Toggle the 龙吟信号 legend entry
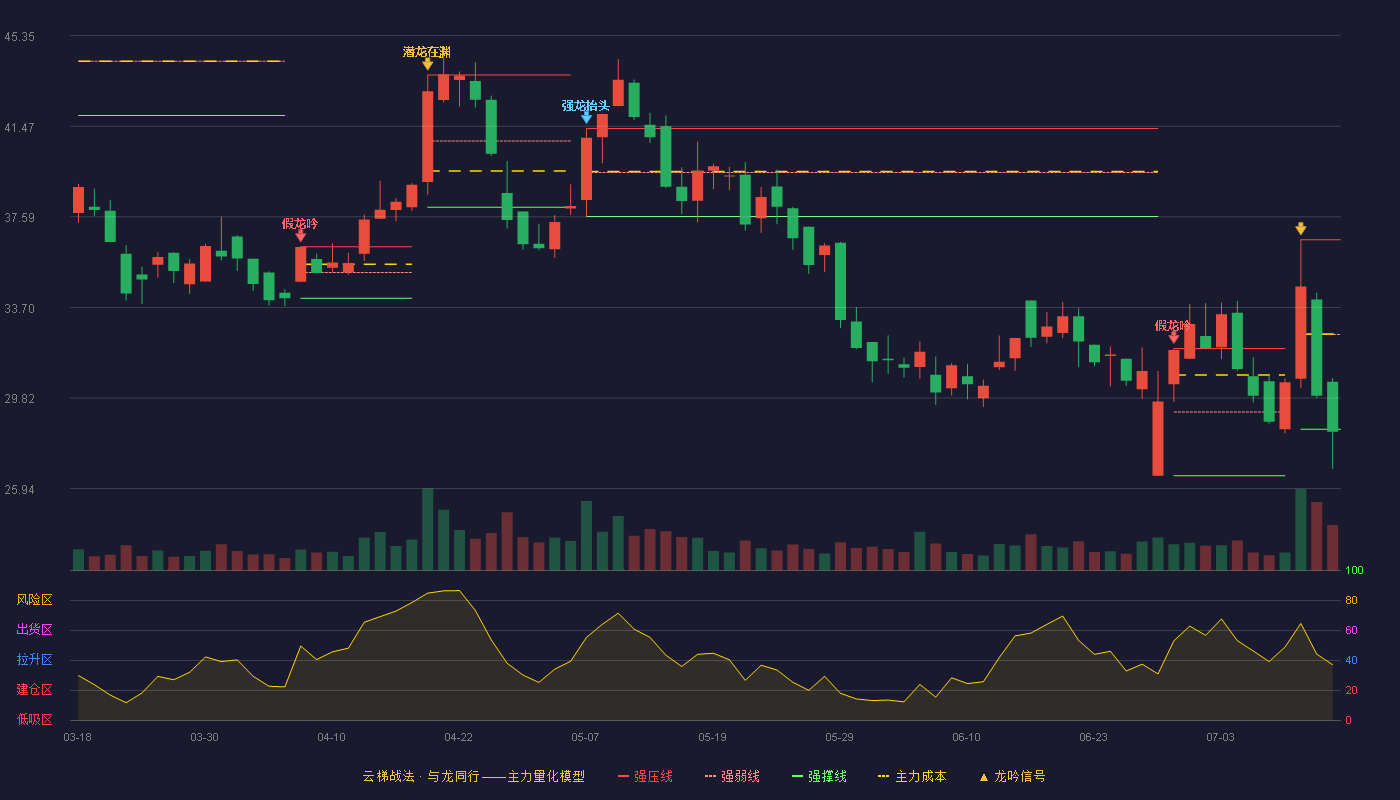The width and height of the screenshot is (1400, 800). (1012, 776)
